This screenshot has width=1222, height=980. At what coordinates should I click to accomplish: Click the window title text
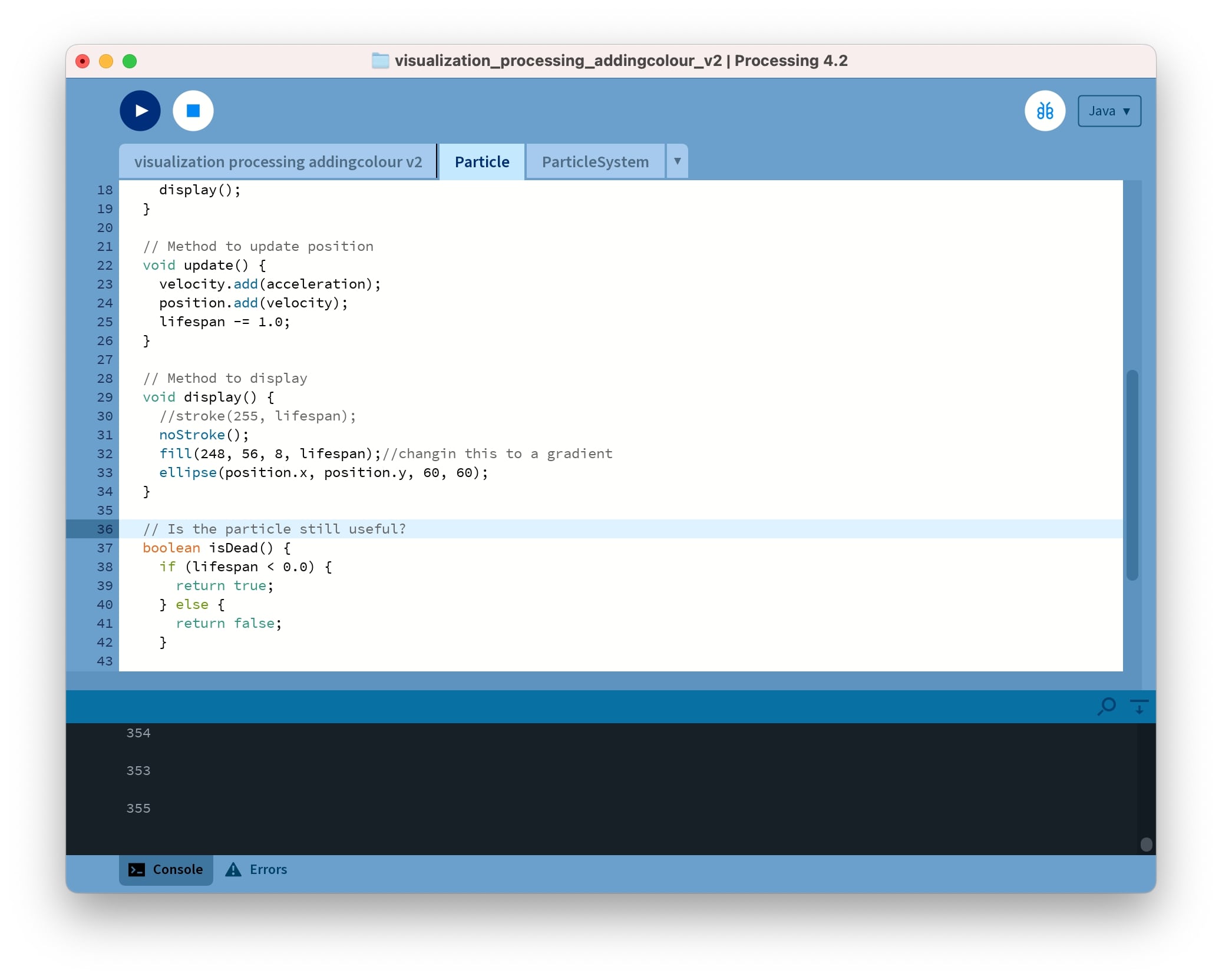click(x=621, y=61)
